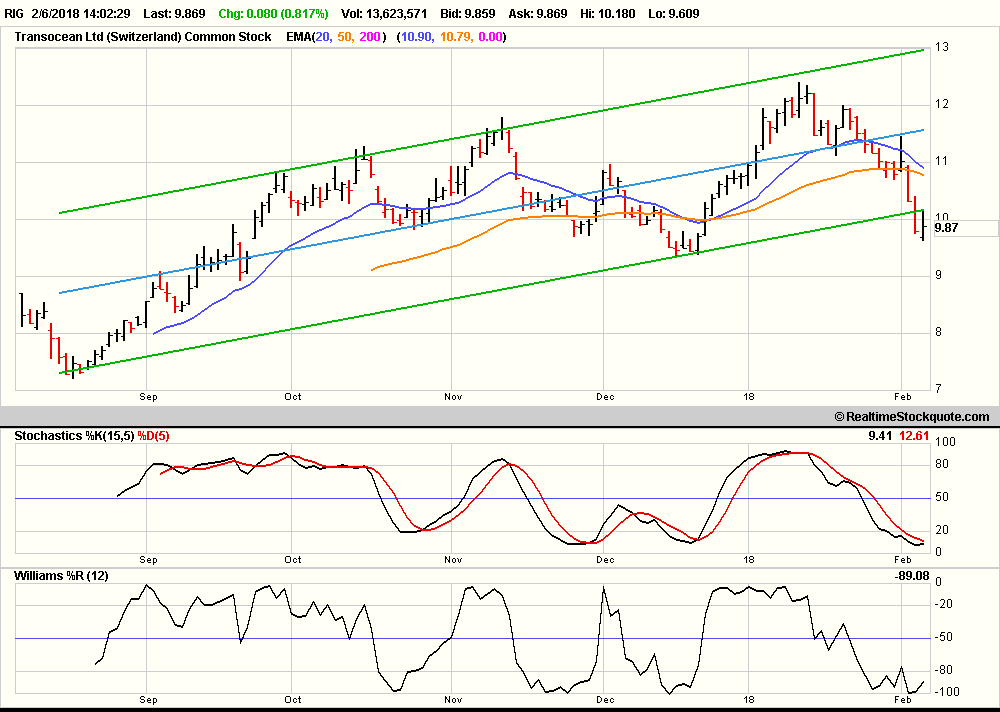The image size is (1000, 712).
Task: Click the red %D(5) stochastics label
Action: tap(153, 436)
